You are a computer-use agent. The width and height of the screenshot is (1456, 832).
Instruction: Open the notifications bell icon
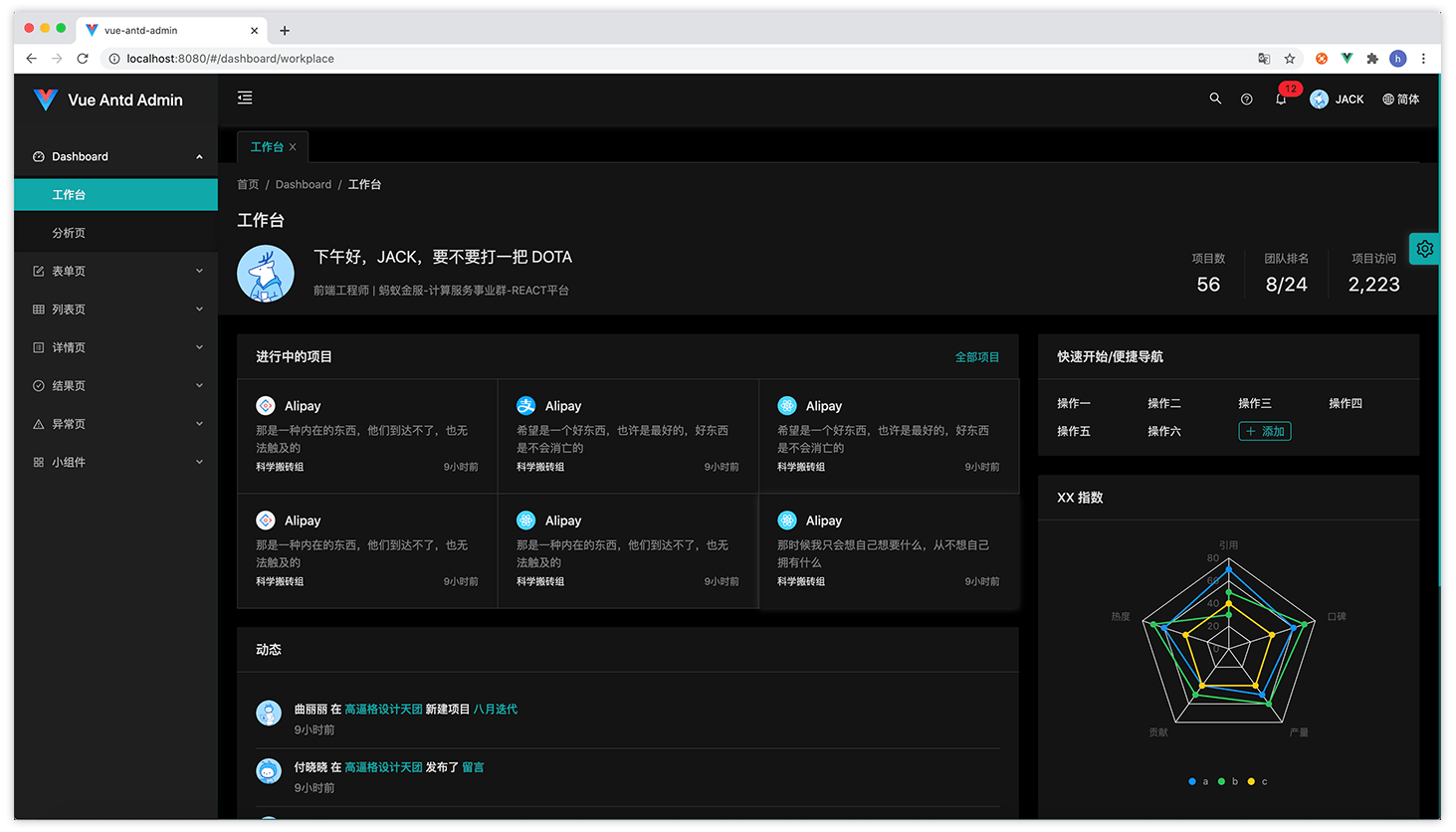point(1281,100)
